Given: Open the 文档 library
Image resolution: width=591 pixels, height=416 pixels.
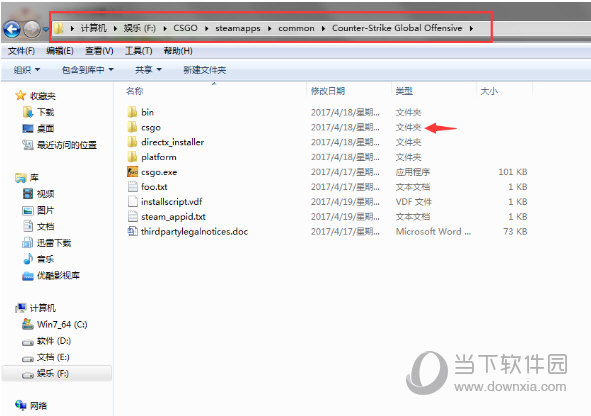Looking at the screenshot, I should [x=39, y=226].
